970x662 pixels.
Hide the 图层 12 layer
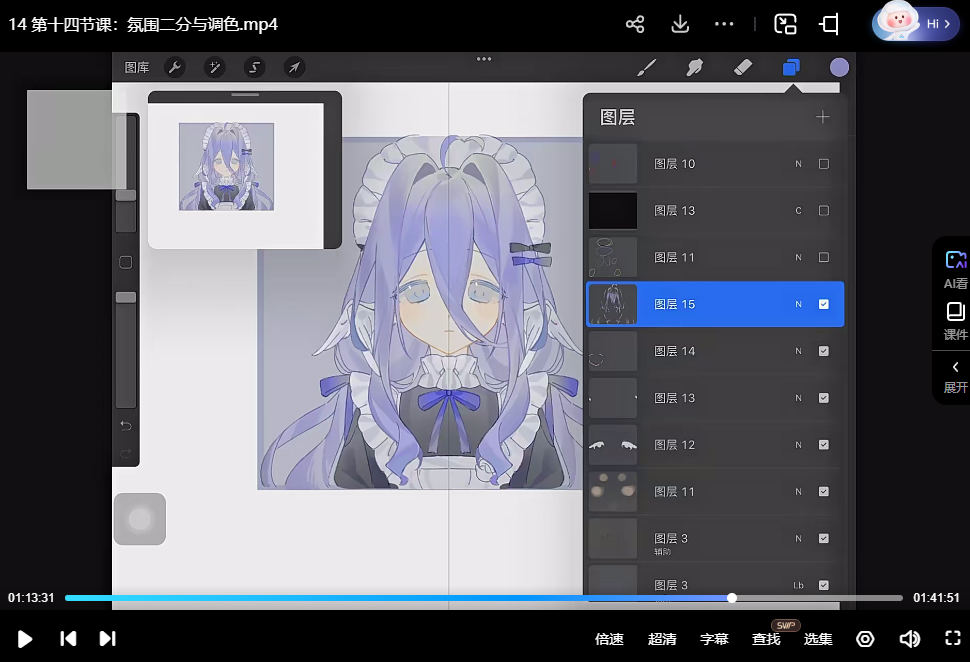[824, 445]
